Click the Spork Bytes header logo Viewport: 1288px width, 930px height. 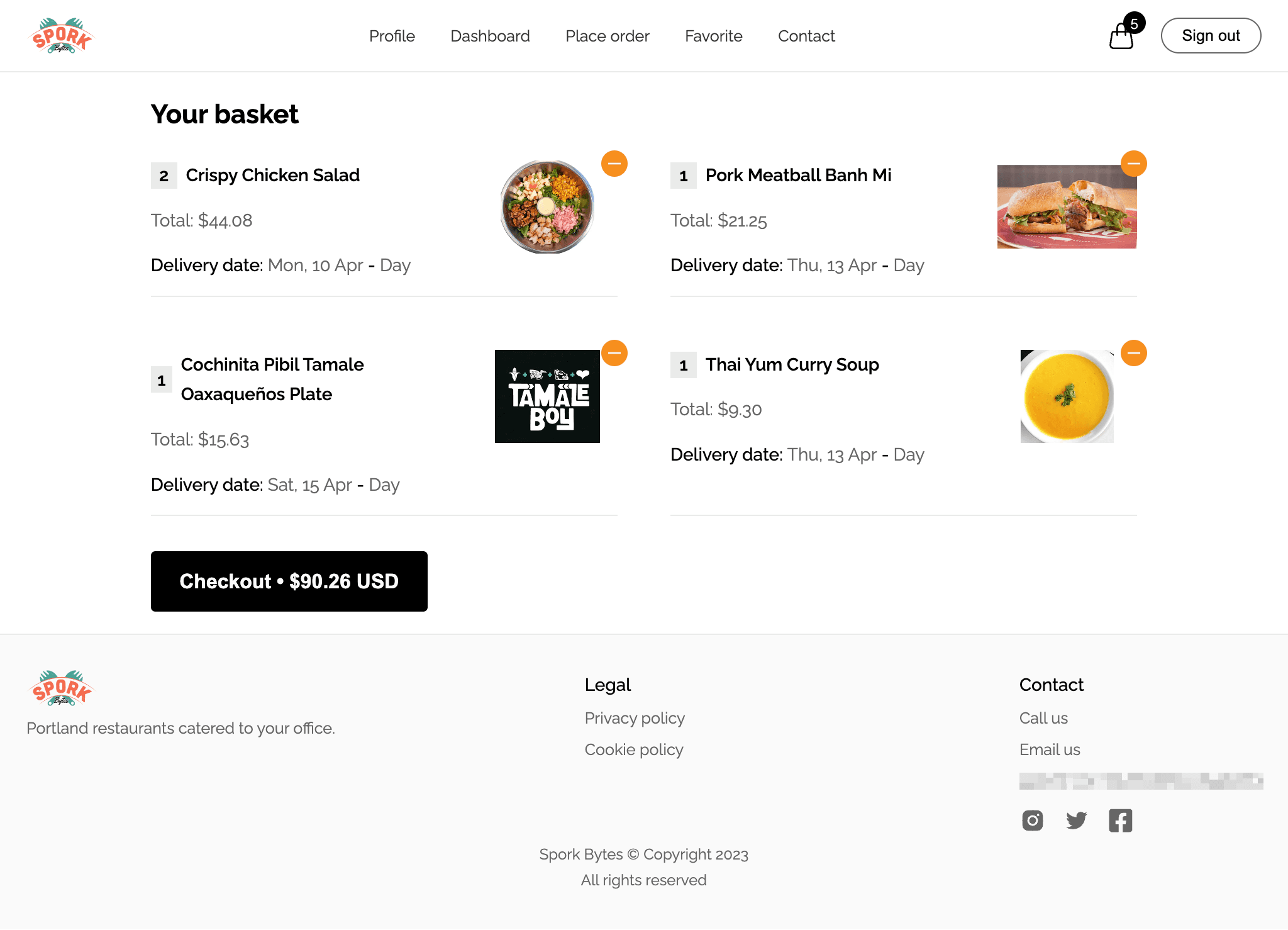[62, 35]
